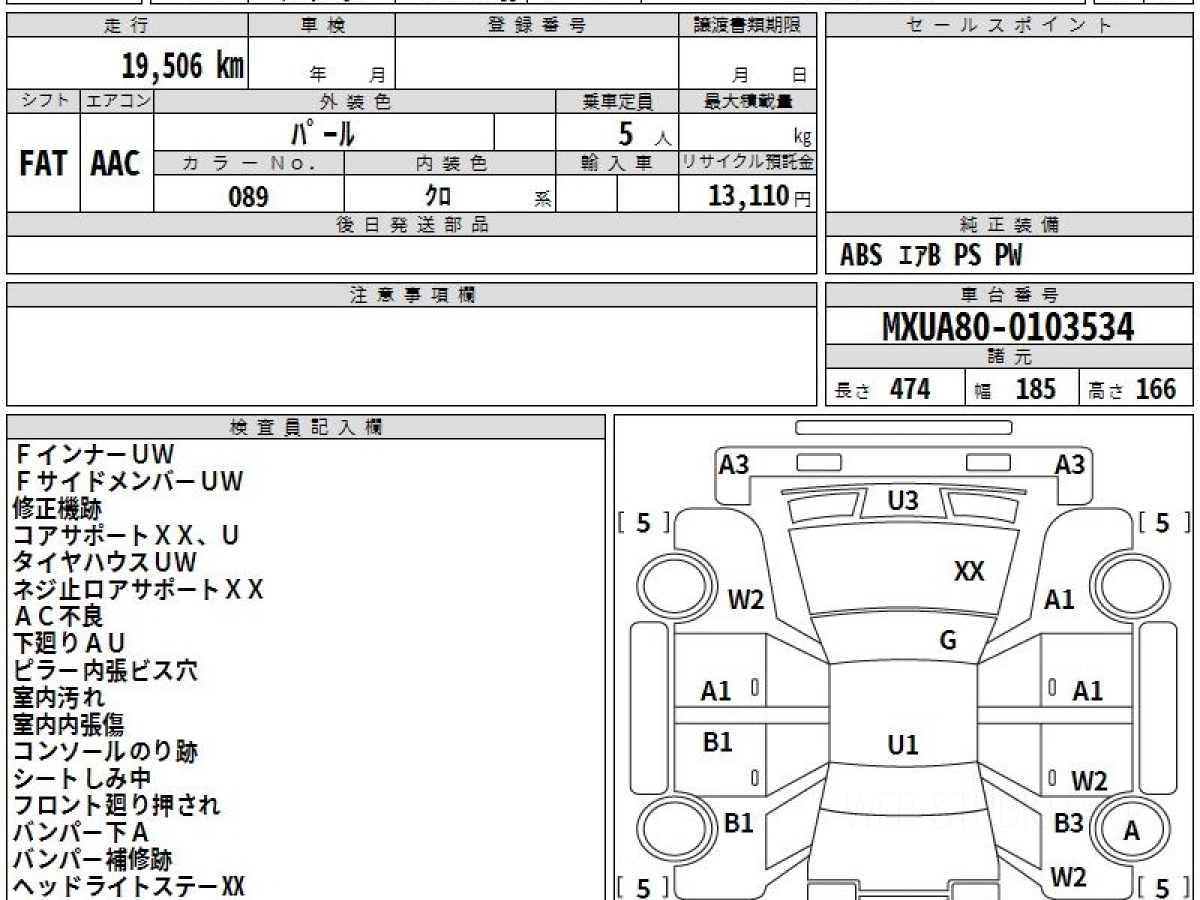Click the AAC air conditioner value

coord(116,164)
